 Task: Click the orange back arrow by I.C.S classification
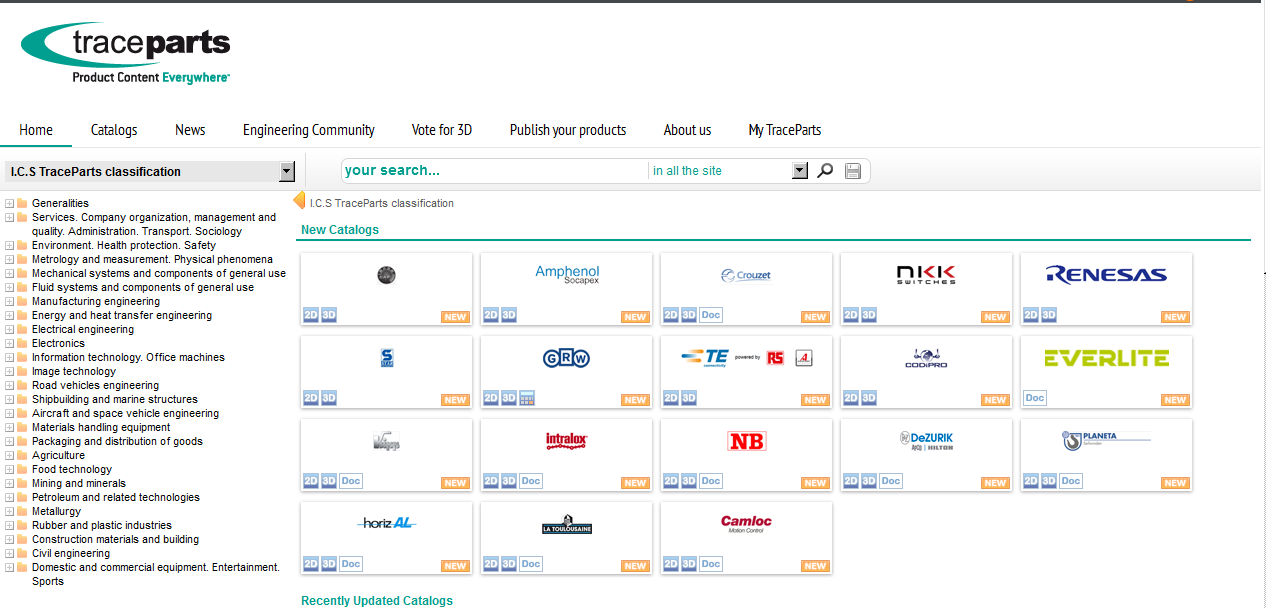coord(298,201)
